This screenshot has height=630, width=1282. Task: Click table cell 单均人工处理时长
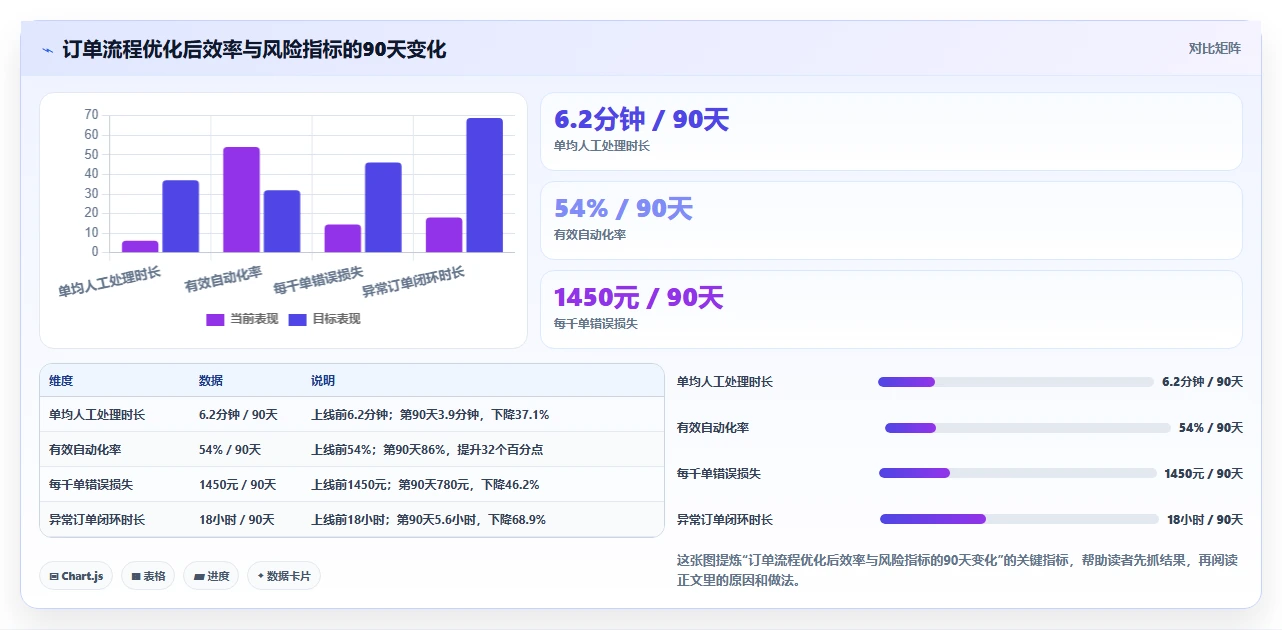[x=97, y=414]
